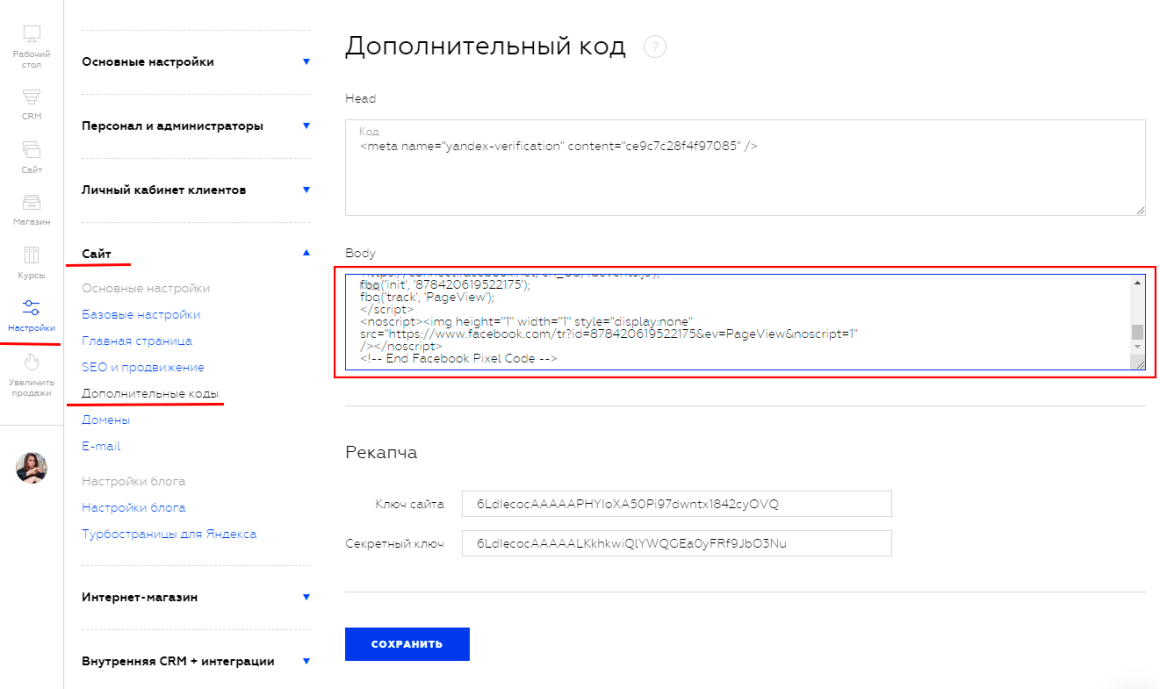Viewport: 1160px width, 689px height.
Task: Click the Ключ сайта input field
Action: 677,504
